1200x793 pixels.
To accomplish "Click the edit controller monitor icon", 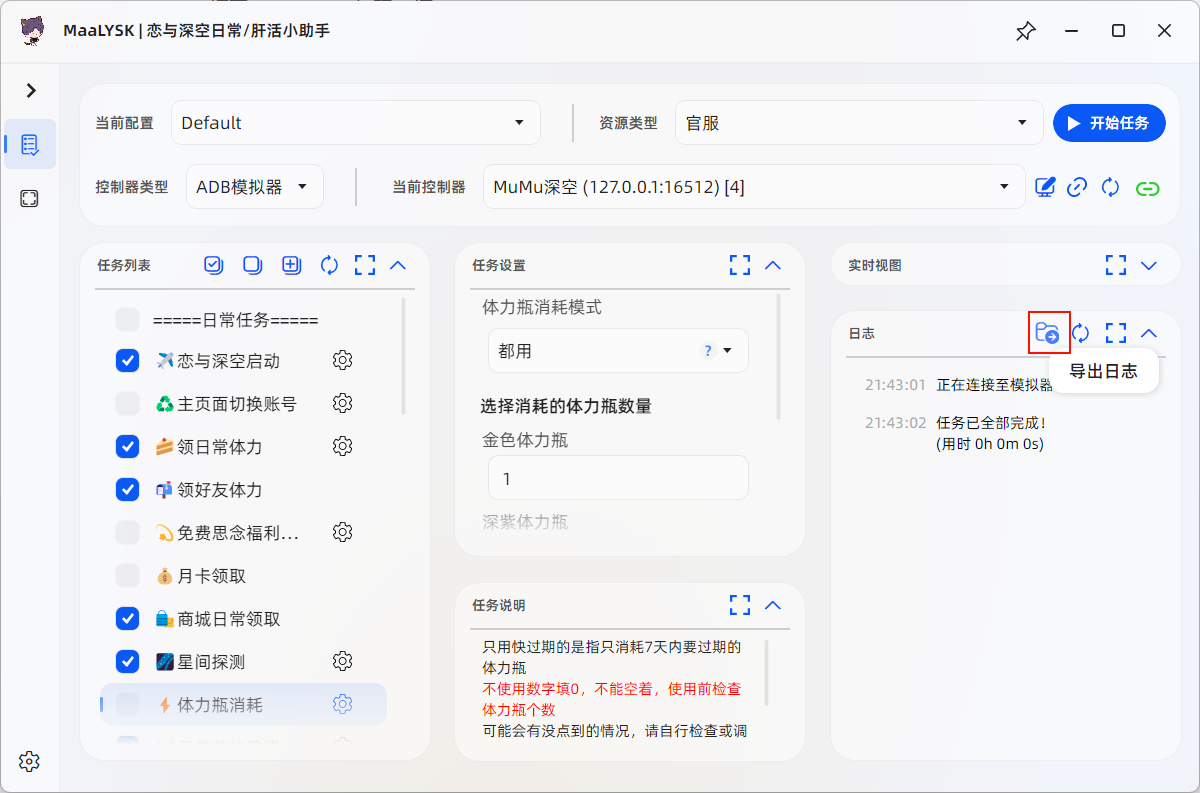I will pos(1045,187).
